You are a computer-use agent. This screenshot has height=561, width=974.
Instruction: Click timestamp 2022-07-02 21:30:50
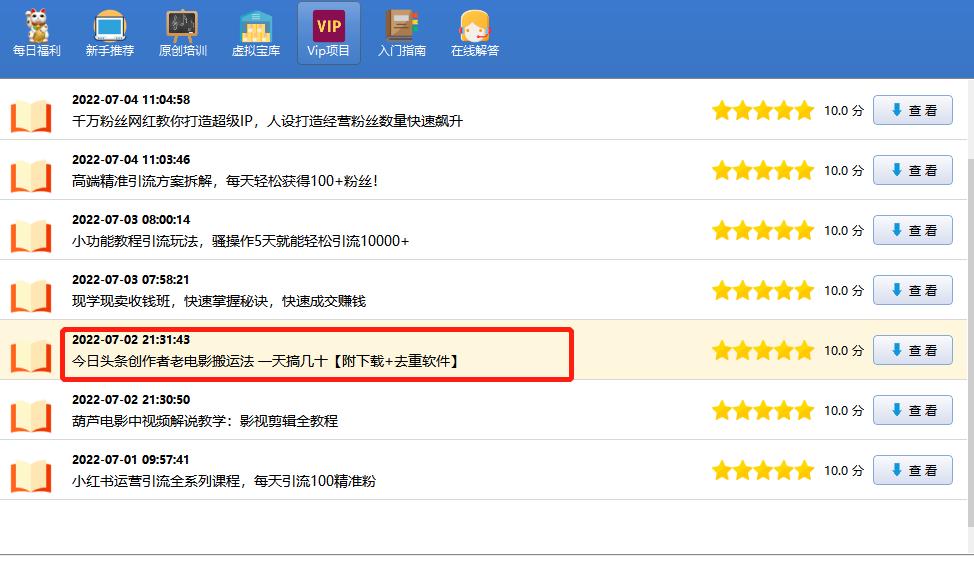point(131,399)
